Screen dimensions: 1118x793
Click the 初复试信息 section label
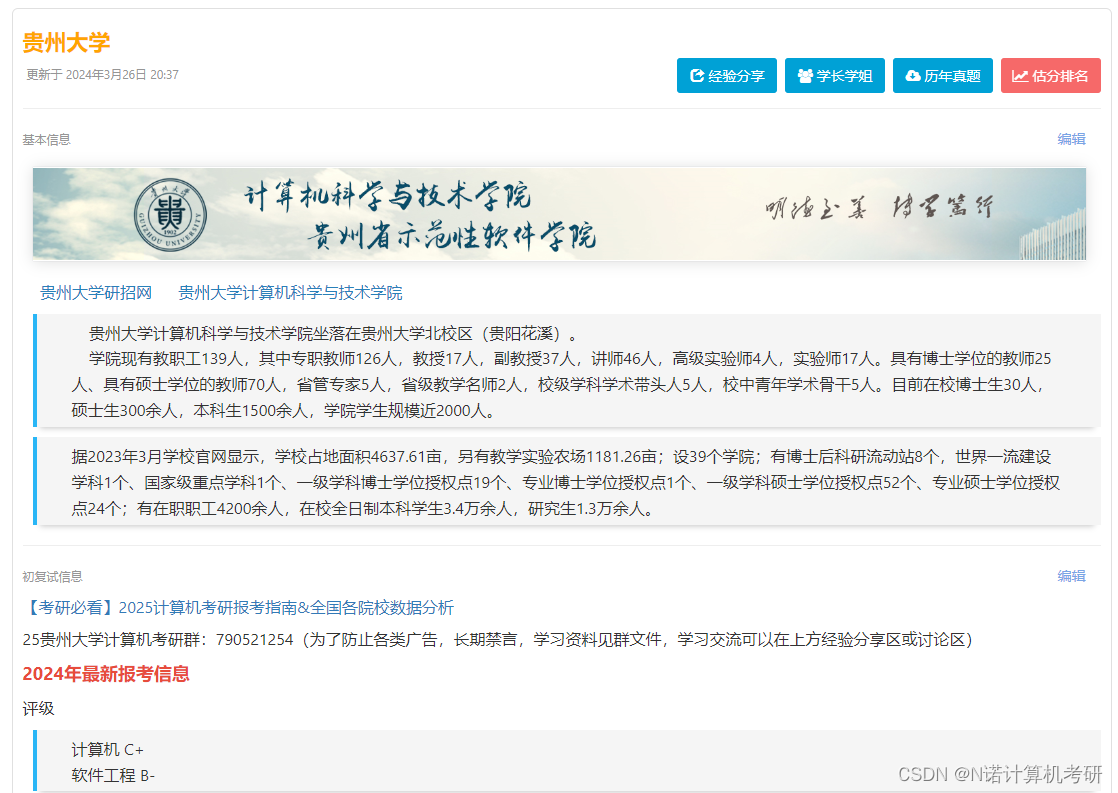(x=52, y=577)
